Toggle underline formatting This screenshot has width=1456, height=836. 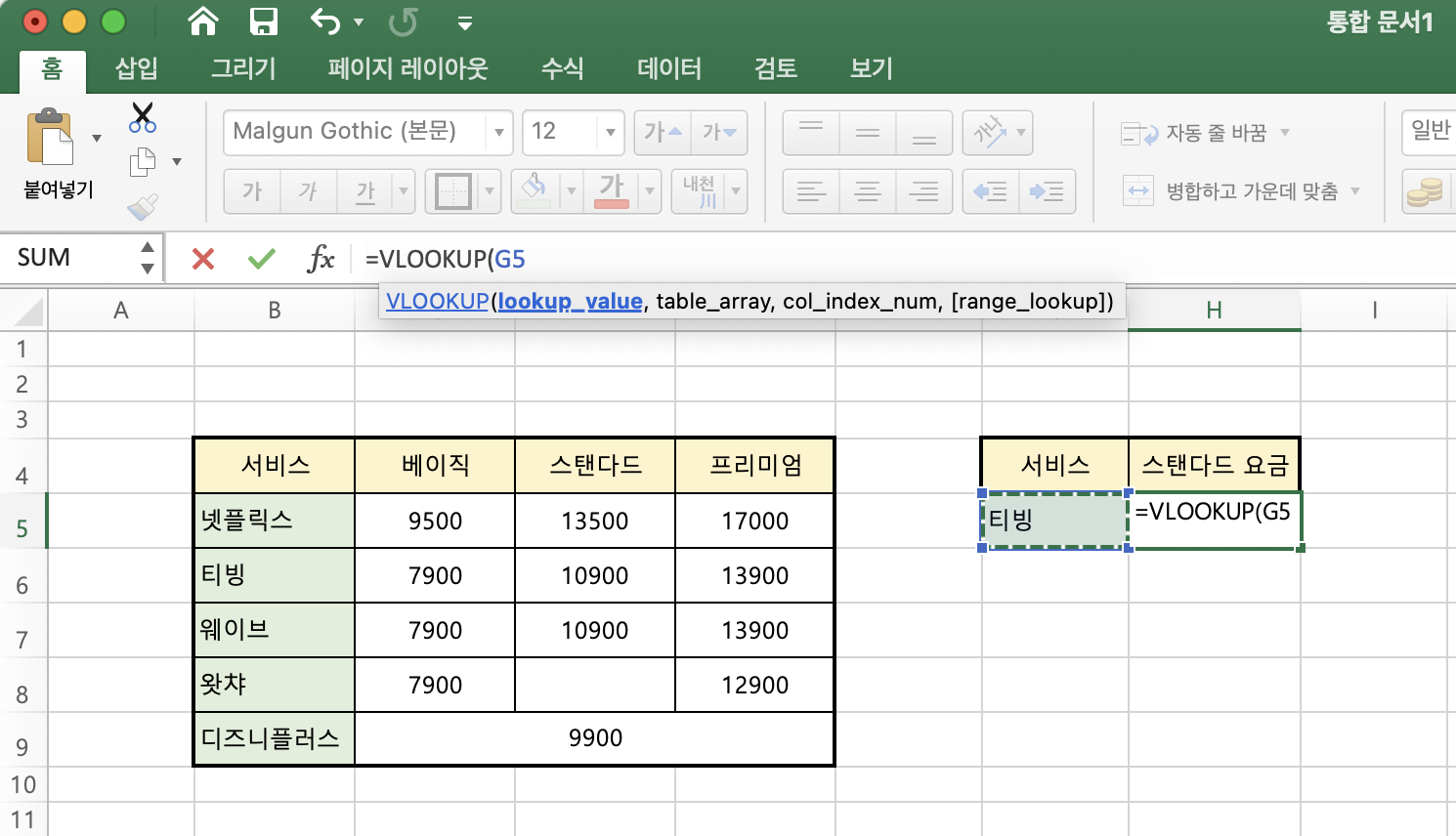[x=365, y=191]
